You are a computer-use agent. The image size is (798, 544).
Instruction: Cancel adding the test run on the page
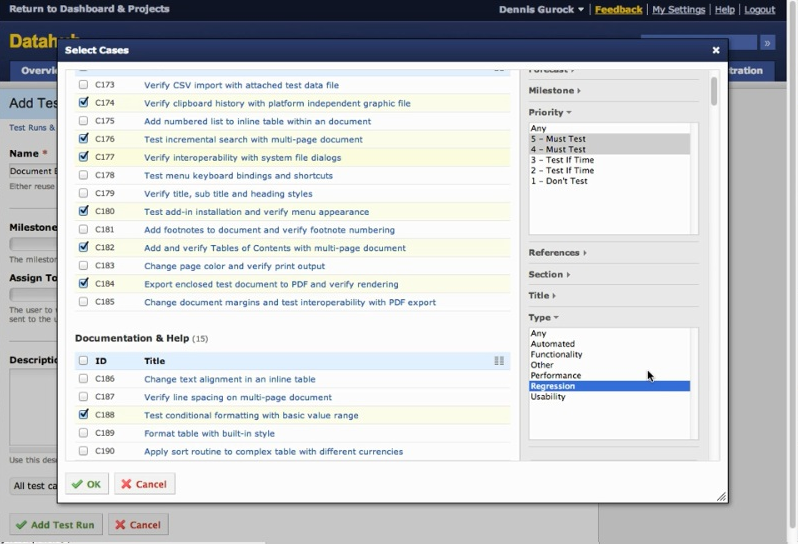[138, 525]
